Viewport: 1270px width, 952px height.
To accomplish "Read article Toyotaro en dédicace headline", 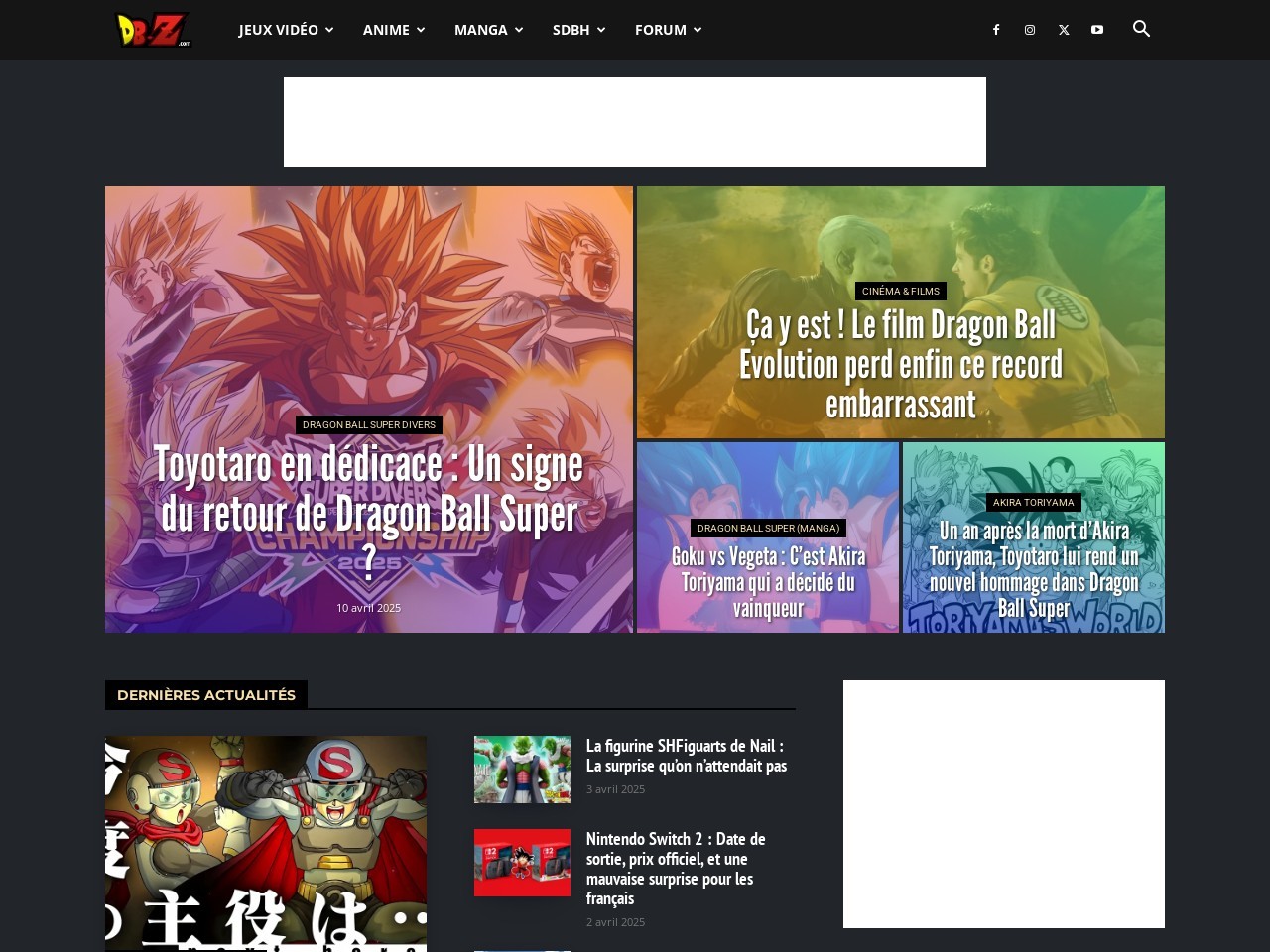I will pos(369,514).
